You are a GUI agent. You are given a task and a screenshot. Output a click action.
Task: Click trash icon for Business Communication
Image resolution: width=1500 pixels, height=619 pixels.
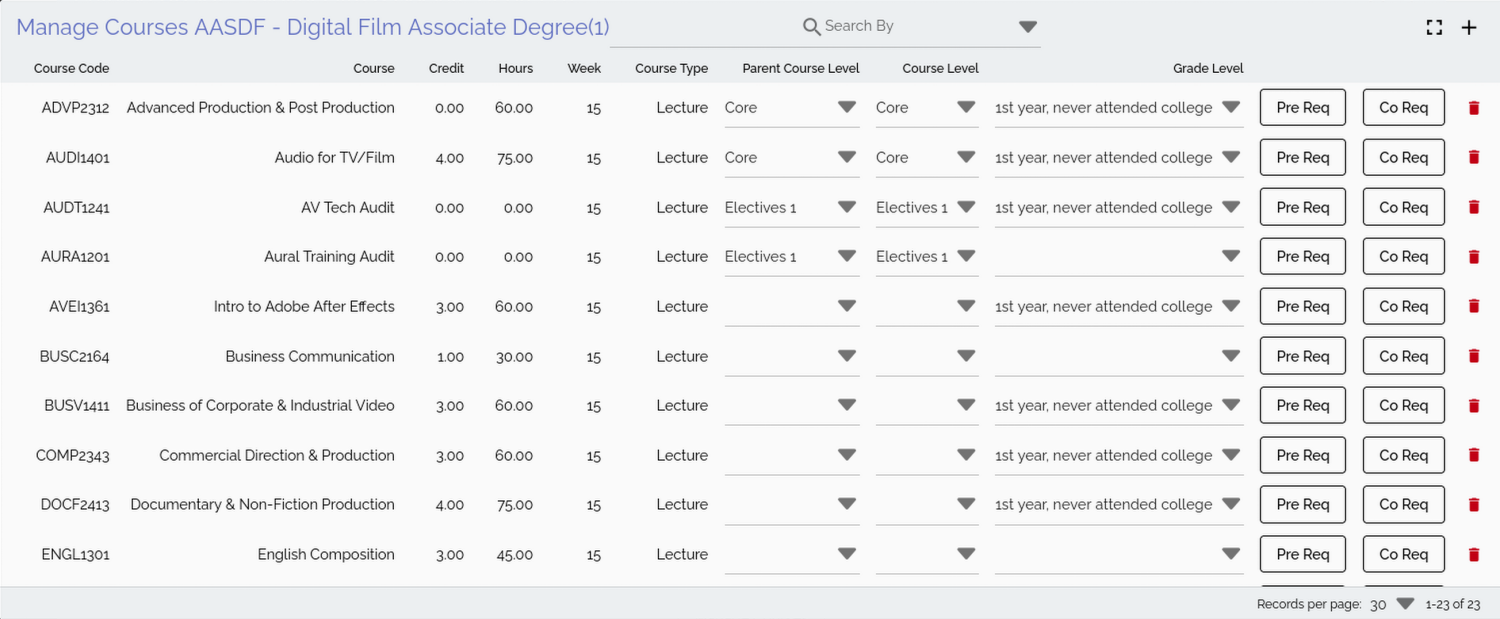pos(1473,356)
